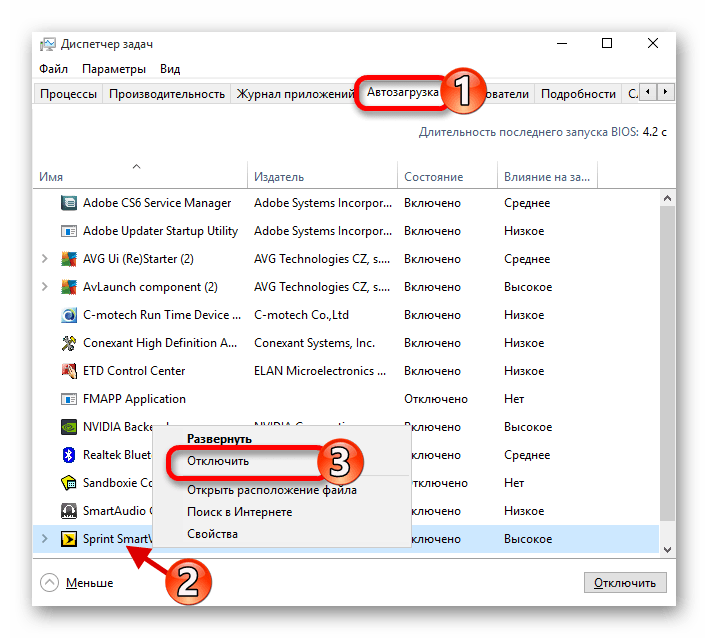Click the Realtek Bluetooth icon

coord(69,455)
